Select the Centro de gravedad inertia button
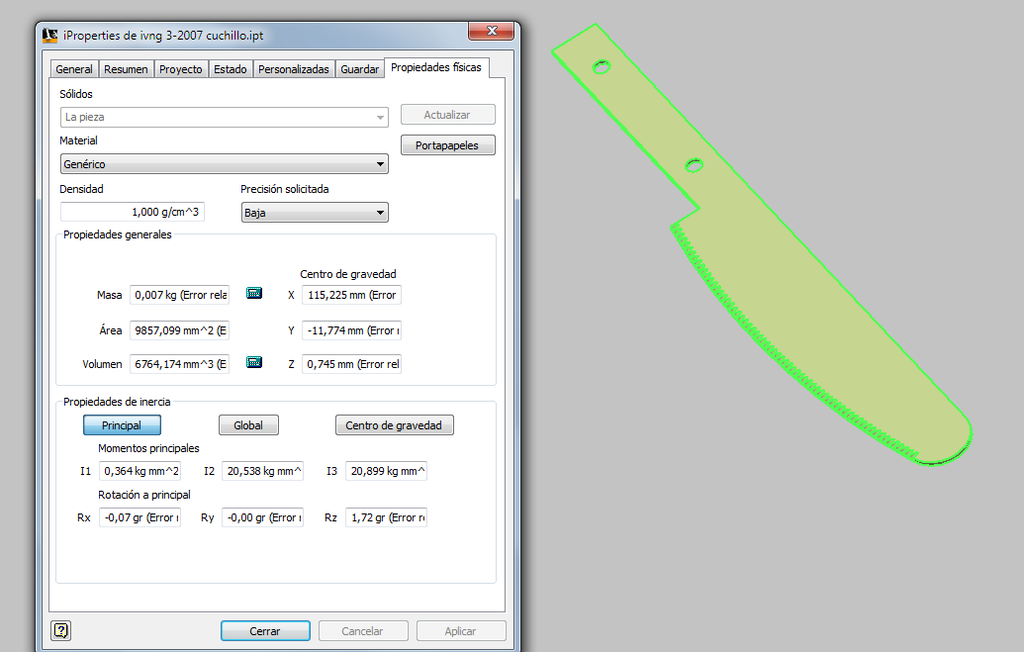This screenshot has width=1024, height=652. click(394, 425)
